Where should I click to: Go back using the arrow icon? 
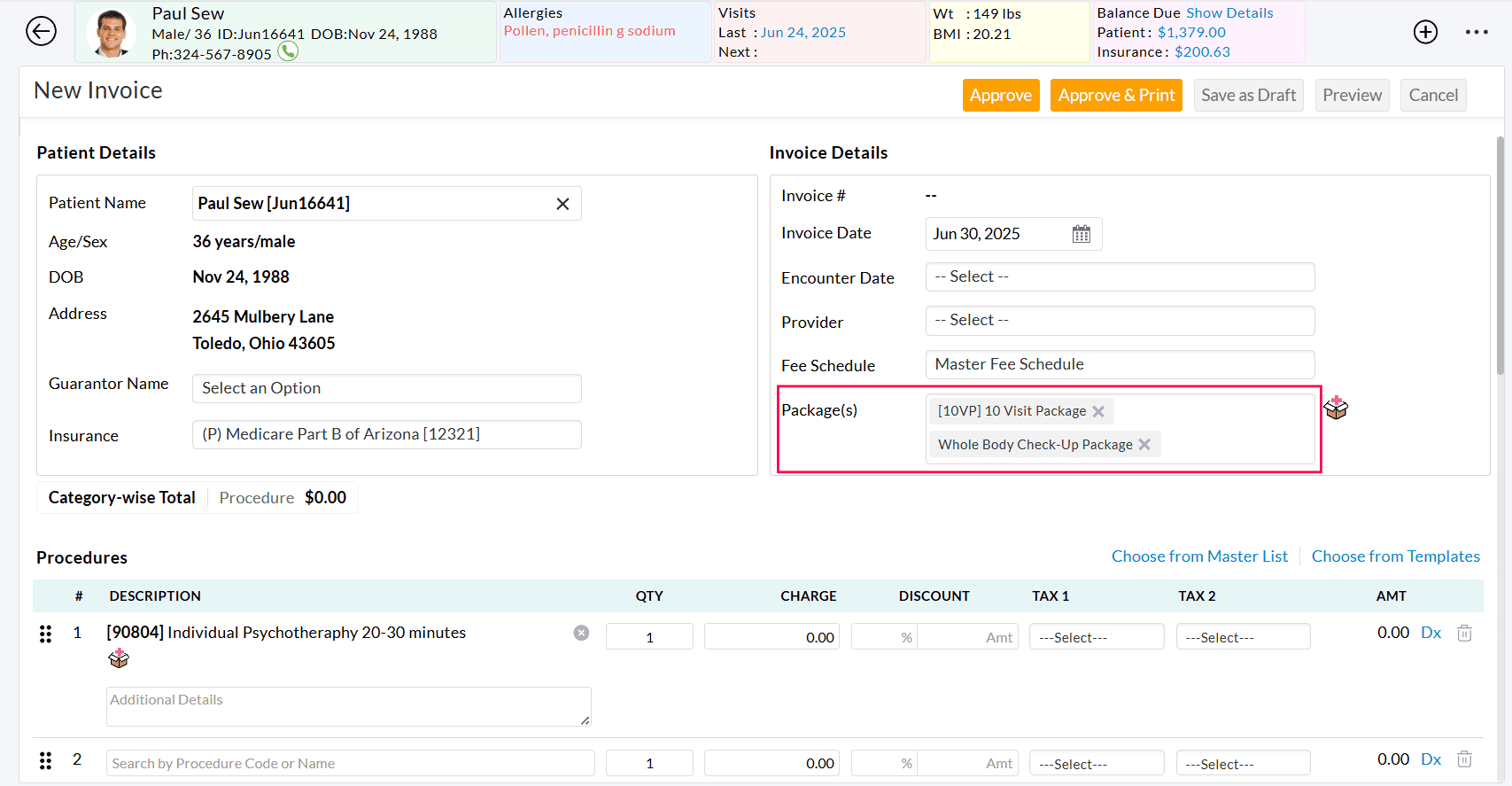tap(41, 31)
